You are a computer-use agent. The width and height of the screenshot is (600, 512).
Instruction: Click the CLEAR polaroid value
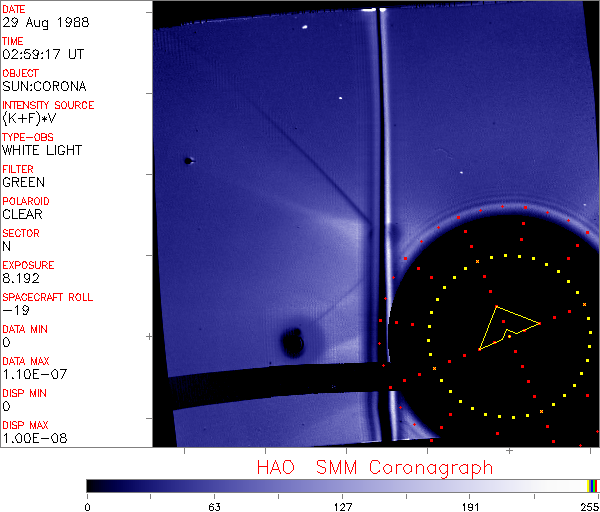23,214
